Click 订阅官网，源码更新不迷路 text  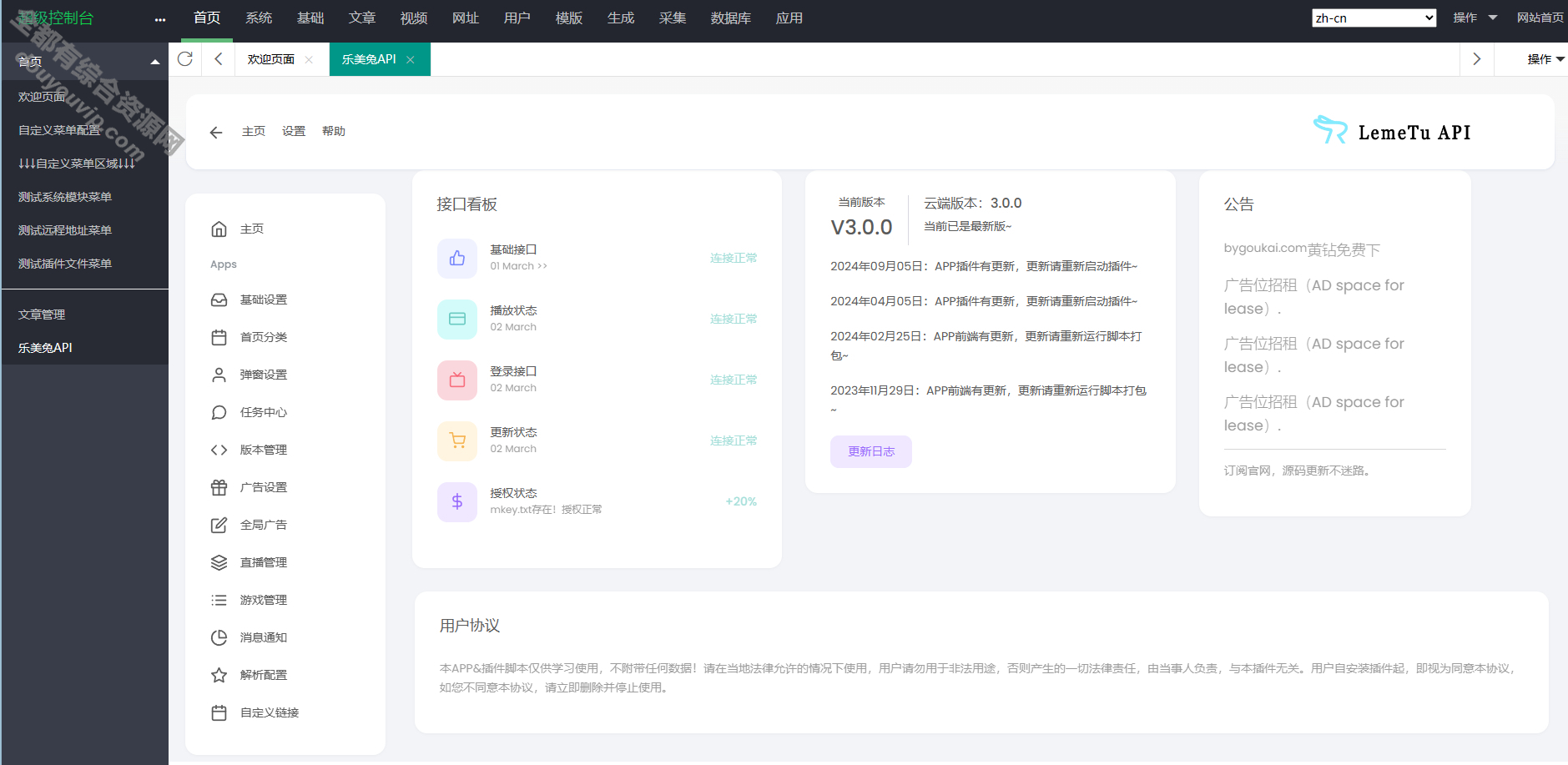[1297, 471]
